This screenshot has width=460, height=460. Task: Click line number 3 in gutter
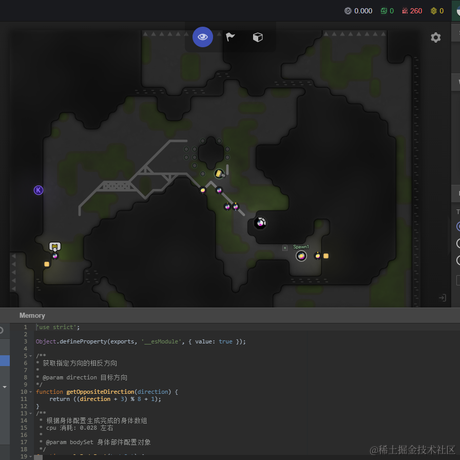[x=25, y=342]
